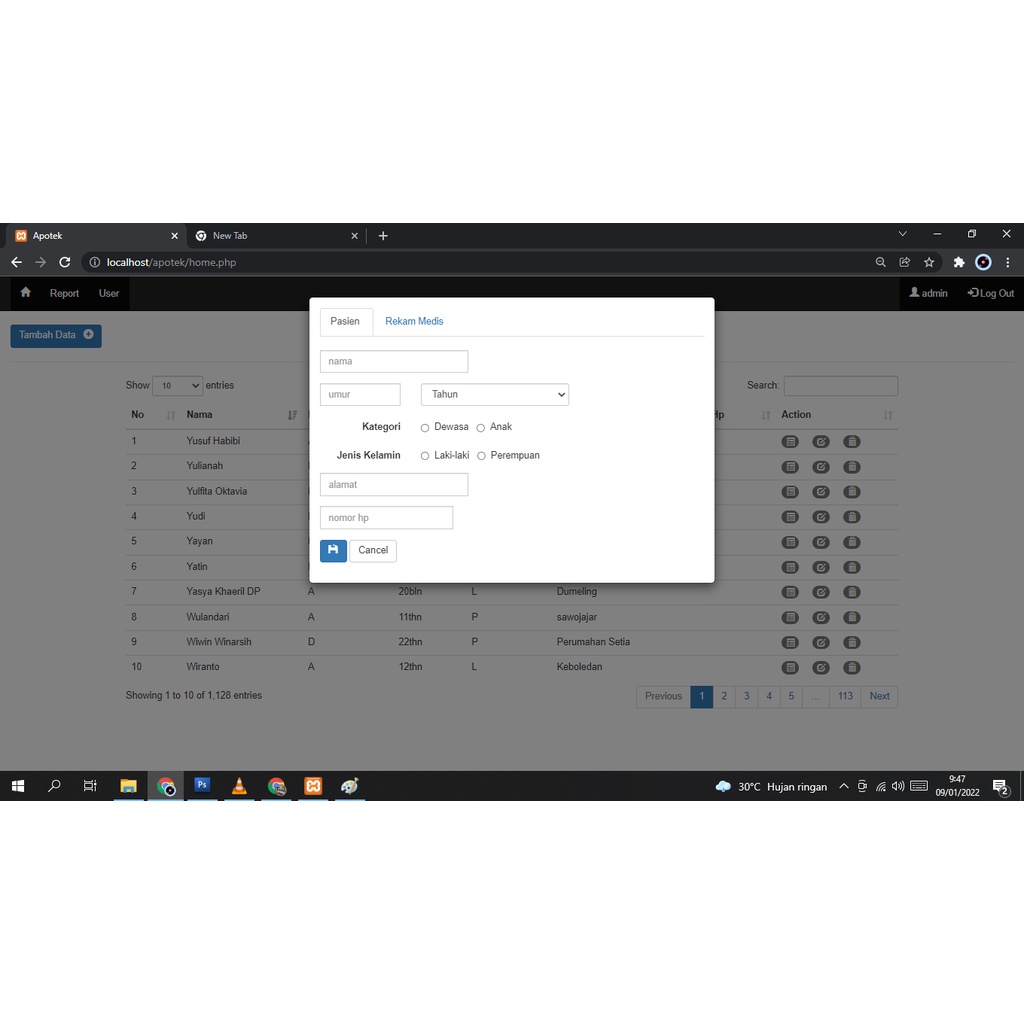Switch to the Apotek browser tab
The width and height of the screenshot is (1024, 1024).
tap(97, 236)
